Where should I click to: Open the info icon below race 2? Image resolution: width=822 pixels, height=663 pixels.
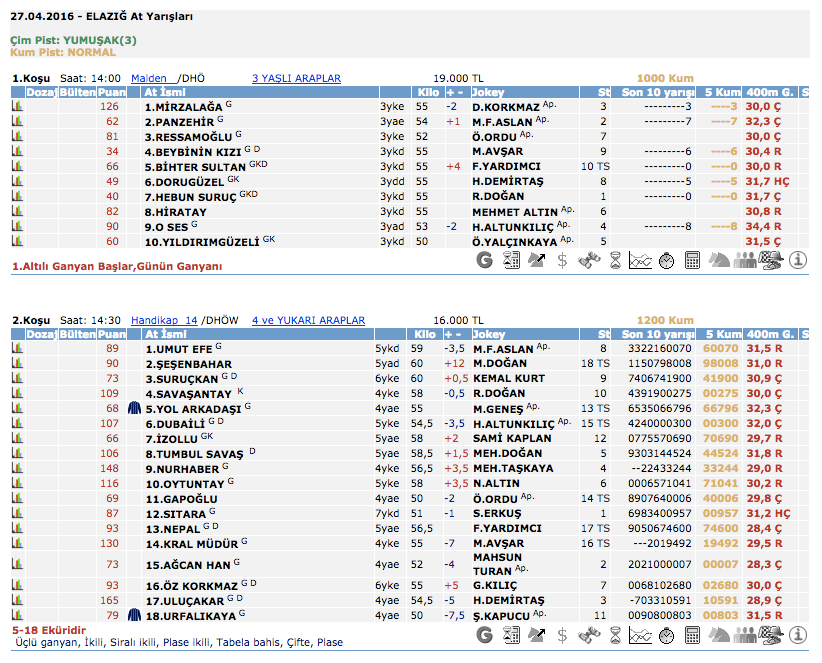798,635
